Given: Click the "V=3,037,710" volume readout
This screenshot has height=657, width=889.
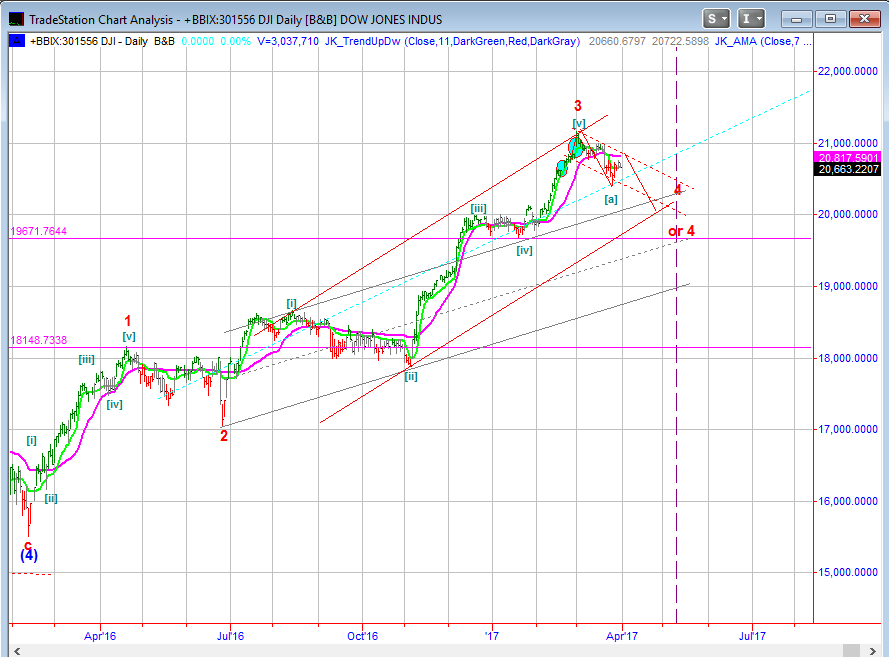Looking at the screenshot, I should point(288,41).
